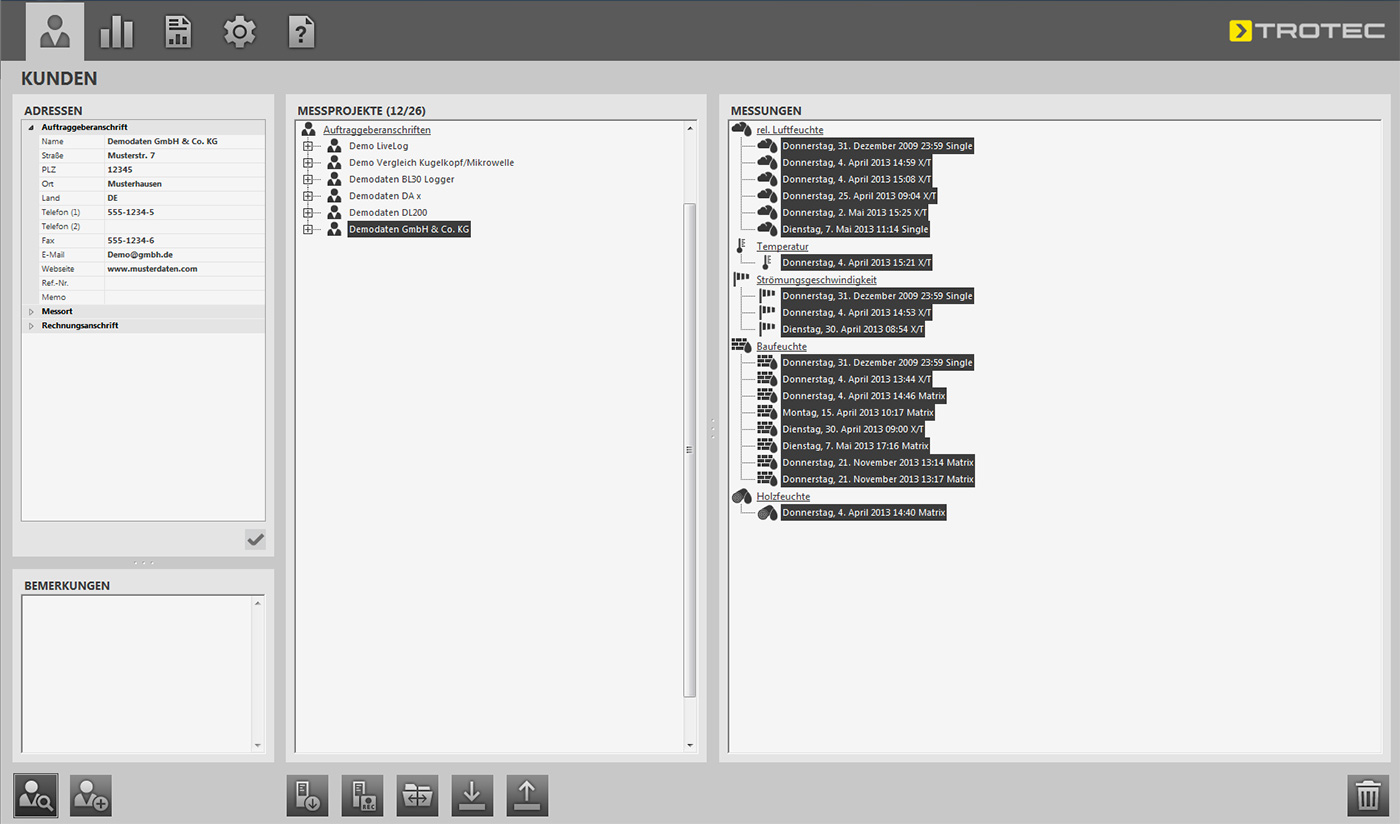Expand Demo Vergleich Kugelkopf/Mikrowelle node
This screenshot has width=1400, height=824.
point(308,163)
